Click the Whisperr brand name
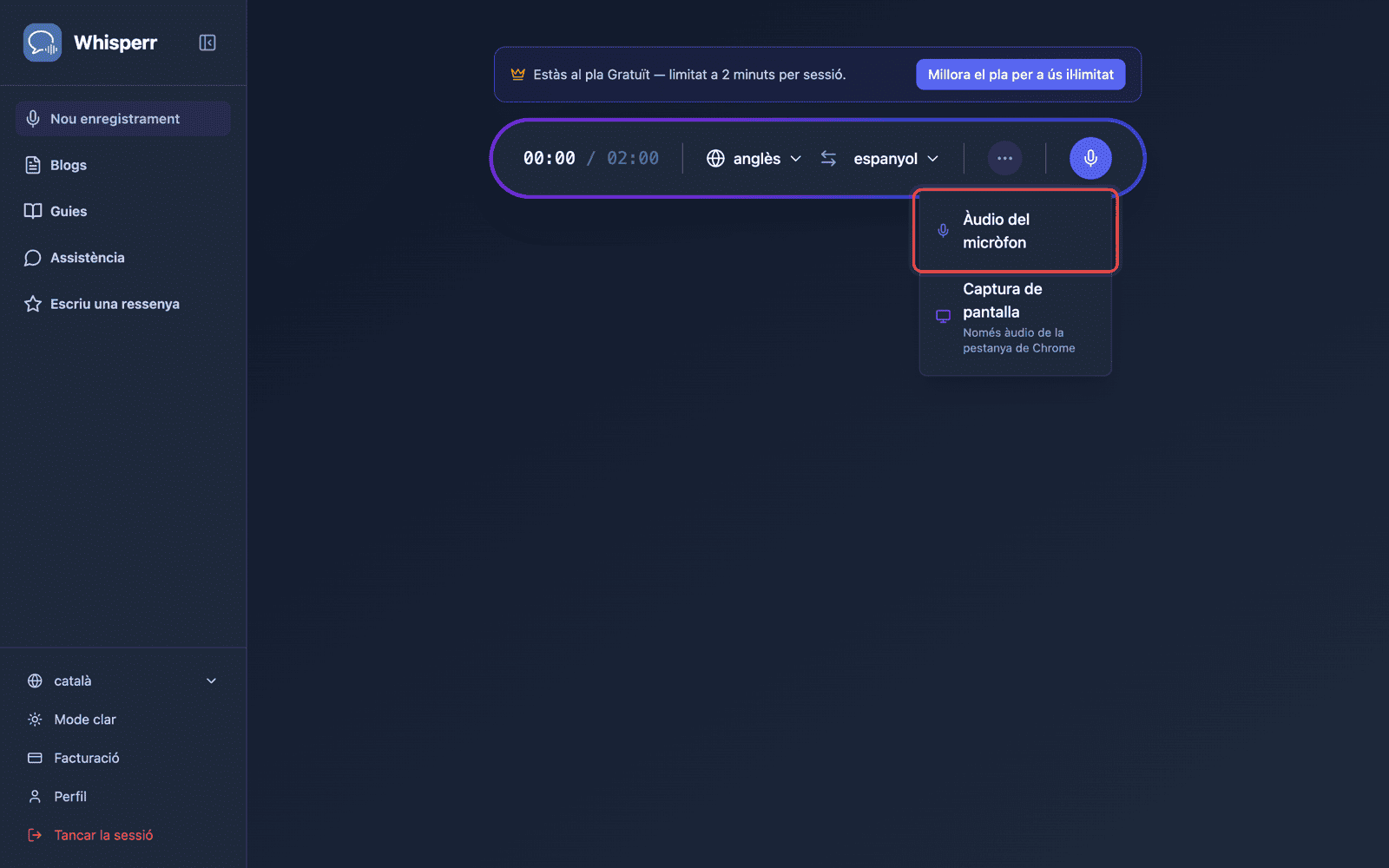 115,43
